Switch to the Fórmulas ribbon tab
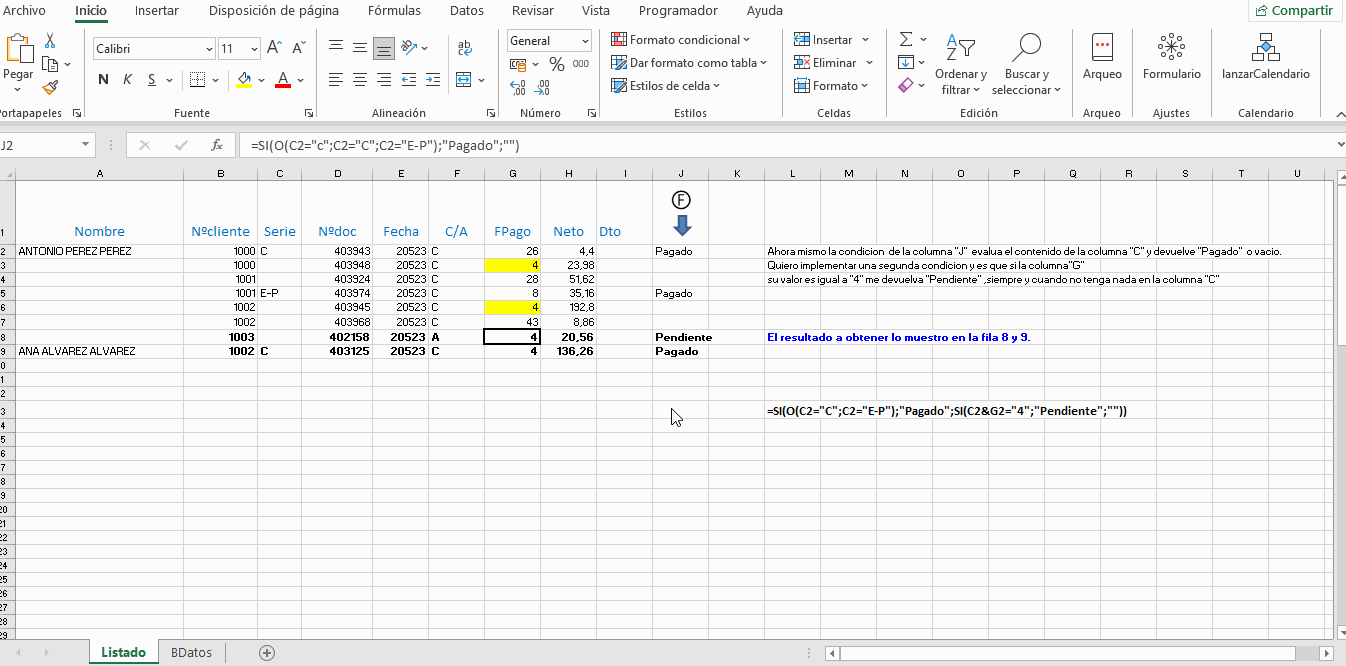1346x666 pixels. [x=395, y=11]
